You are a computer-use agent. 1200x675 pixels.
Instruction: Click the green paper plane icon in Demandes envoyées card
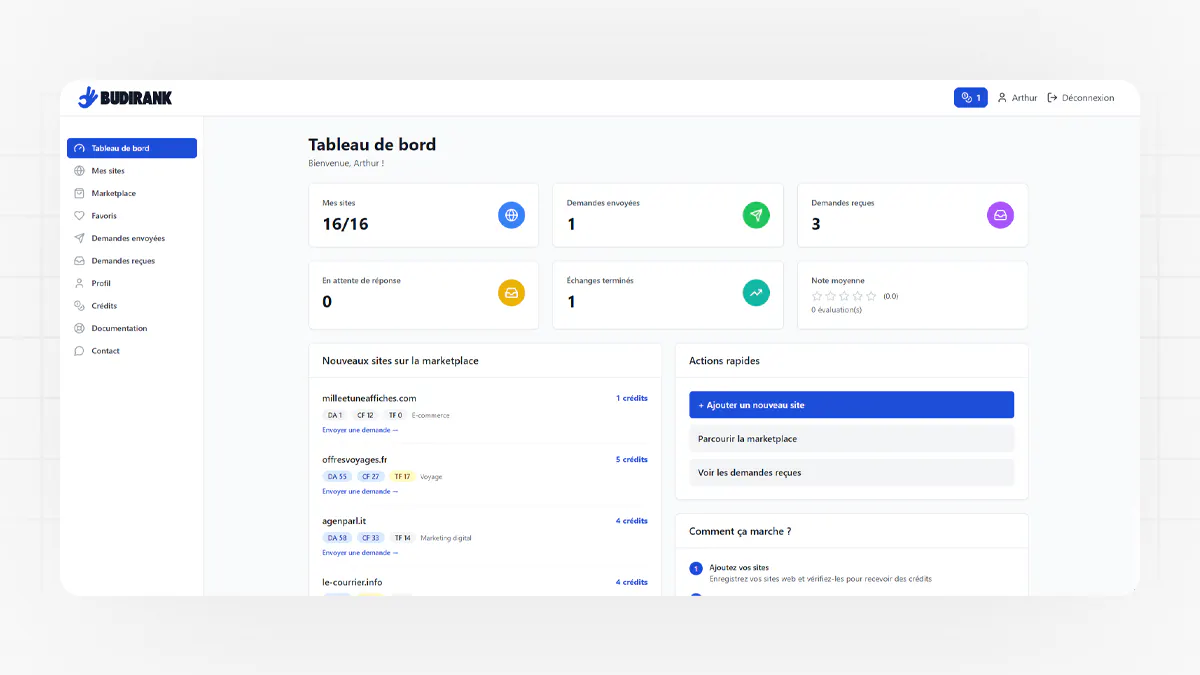(x=756, y=215)
